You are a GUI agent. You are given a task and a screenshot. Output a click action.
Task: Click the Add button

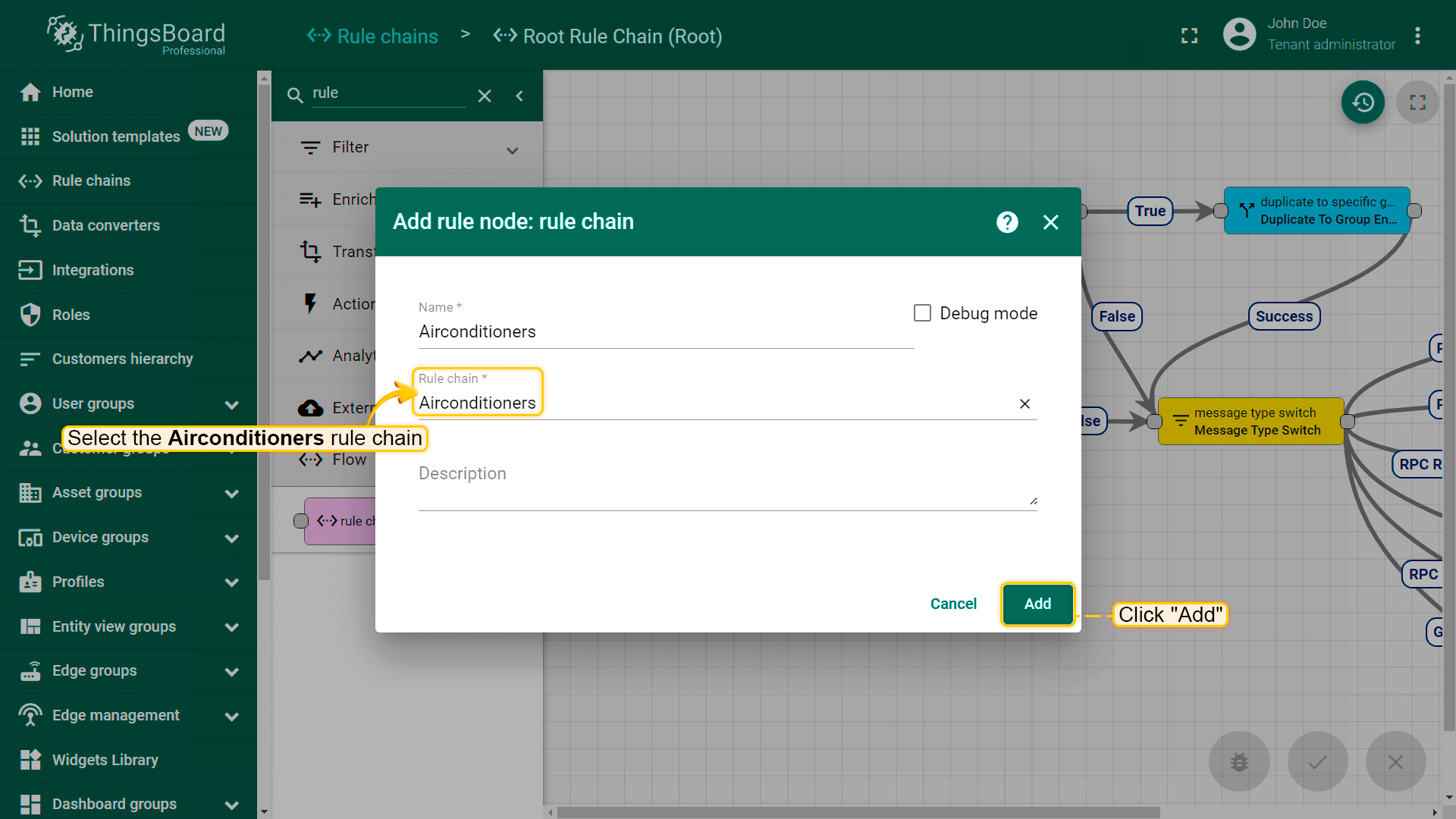1037,604
